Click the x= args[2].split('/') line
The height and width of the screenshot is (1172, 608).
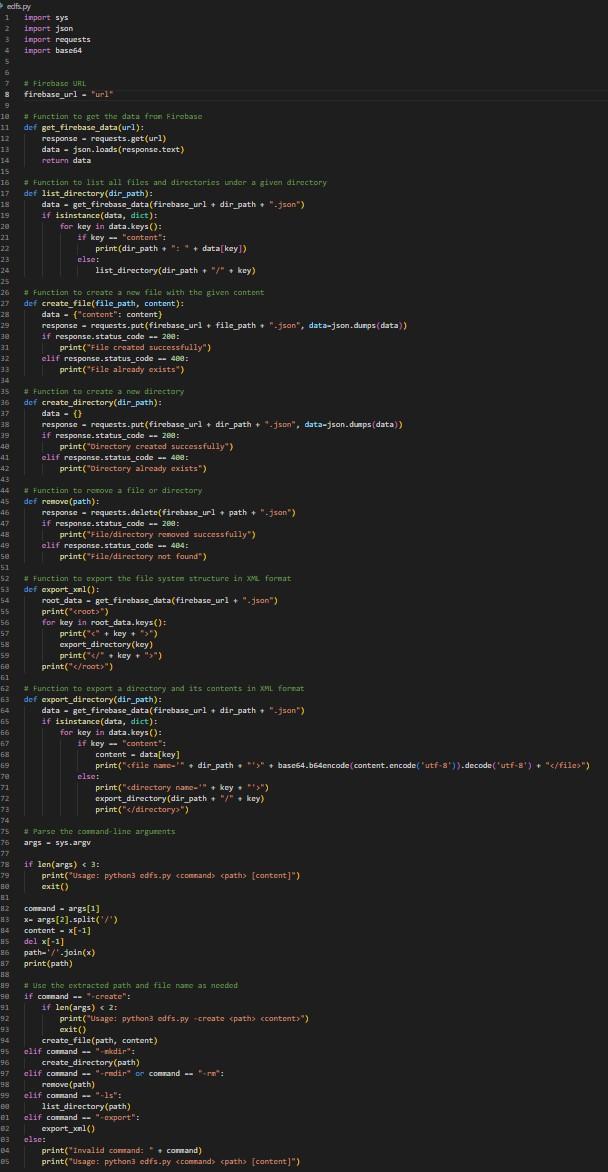tap(70, 919)
